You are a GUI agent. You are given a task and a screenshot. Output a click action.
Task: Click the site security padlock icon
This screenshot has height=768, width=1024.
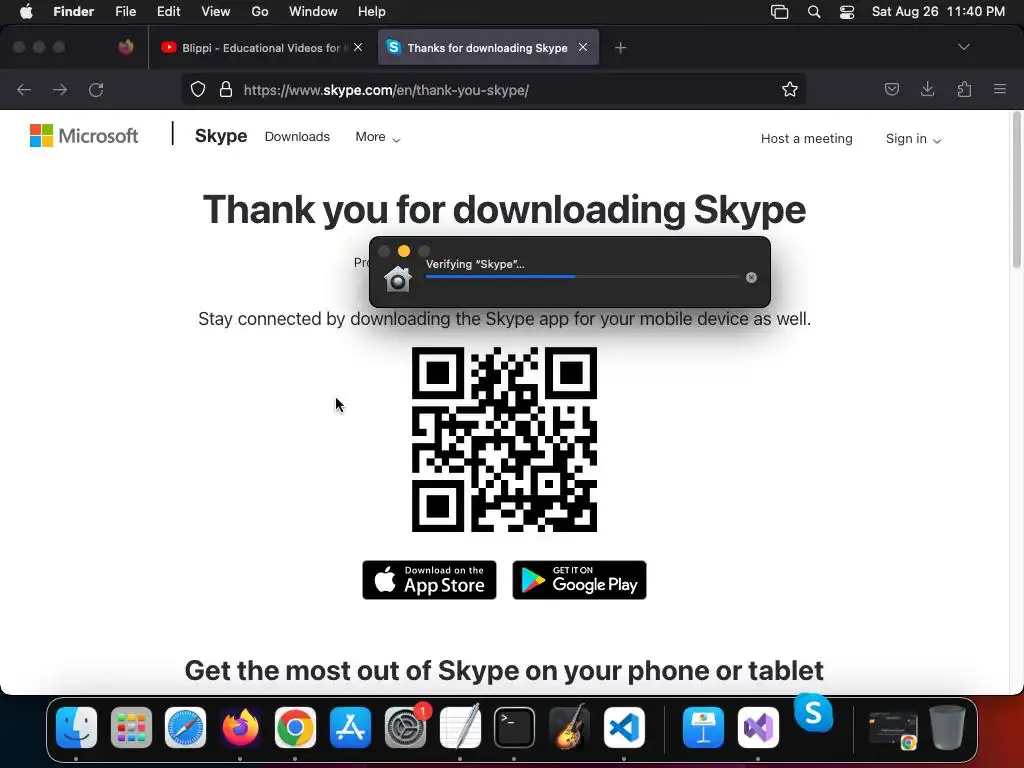226,89
